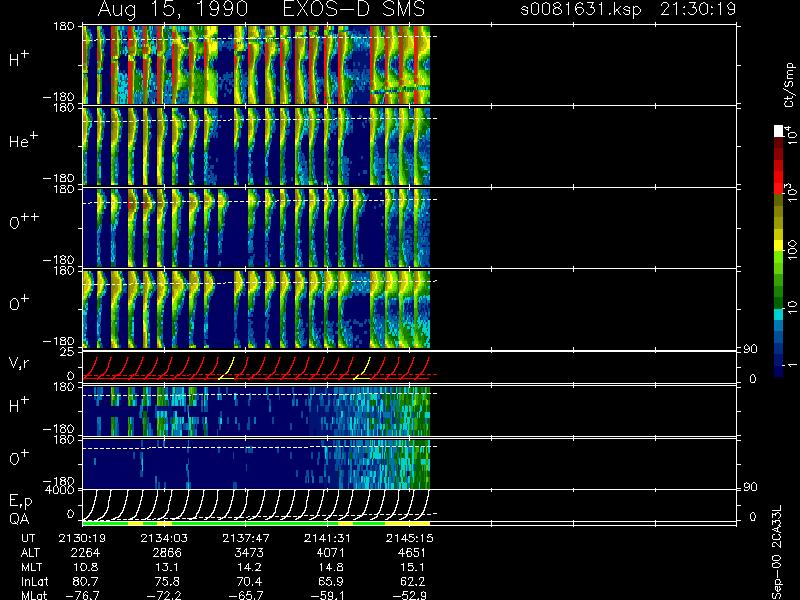Click MLat value "-72.2"
Viewport: 800px width, 600px height.
(164, 595)
